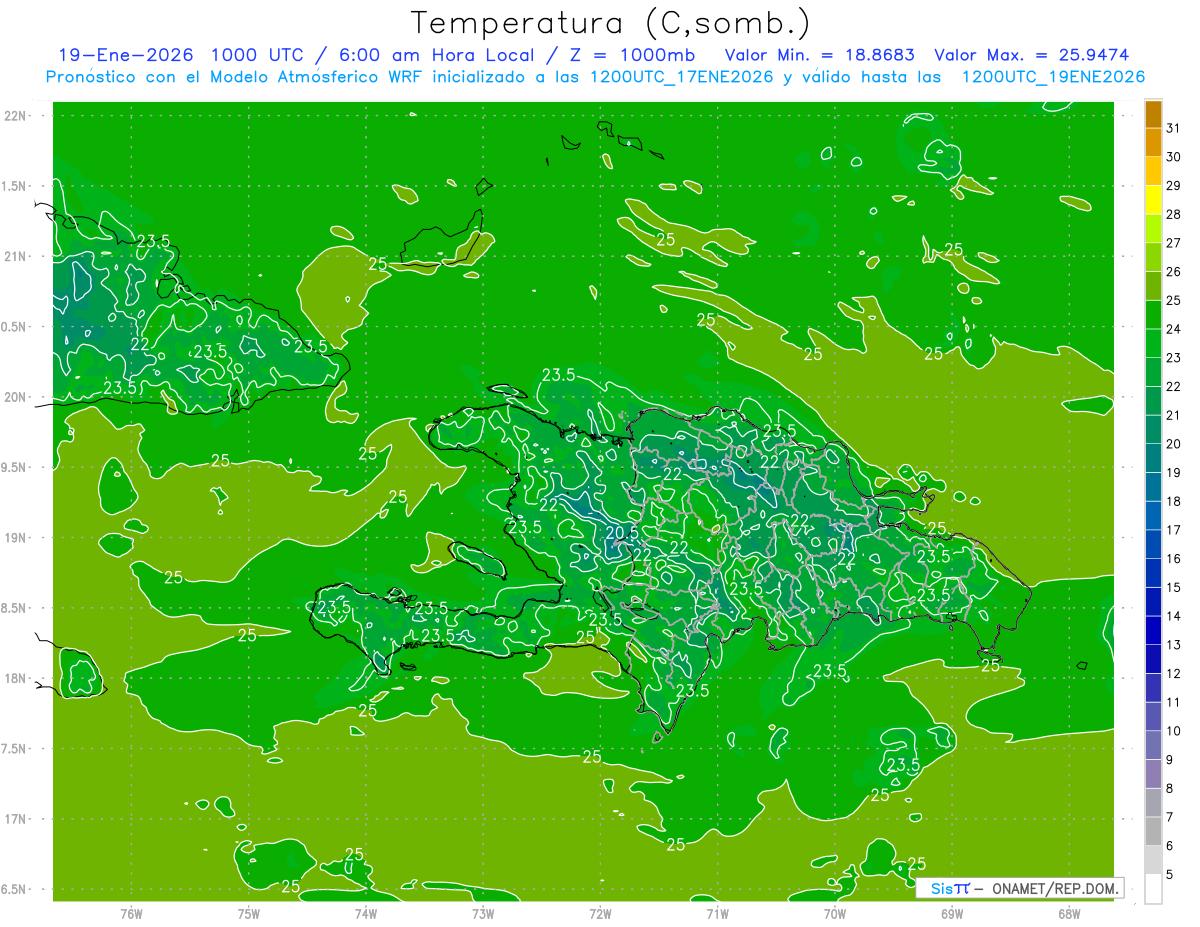Click the "30" label on the color scale
The height and width of the screenshot is (927, 1200).
(1174, 156)
